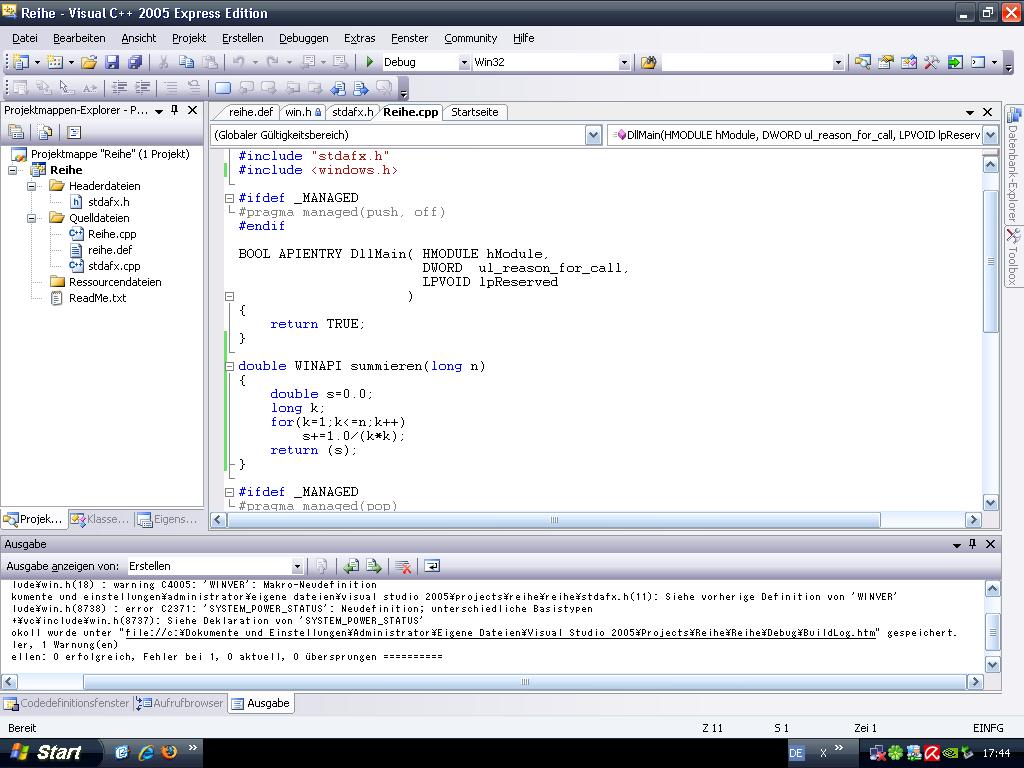This screenshot has height=768, width=1024.
Task: Click Show All Files icon in Projektmappen-Explorer
Action: (x=45, y=133)
